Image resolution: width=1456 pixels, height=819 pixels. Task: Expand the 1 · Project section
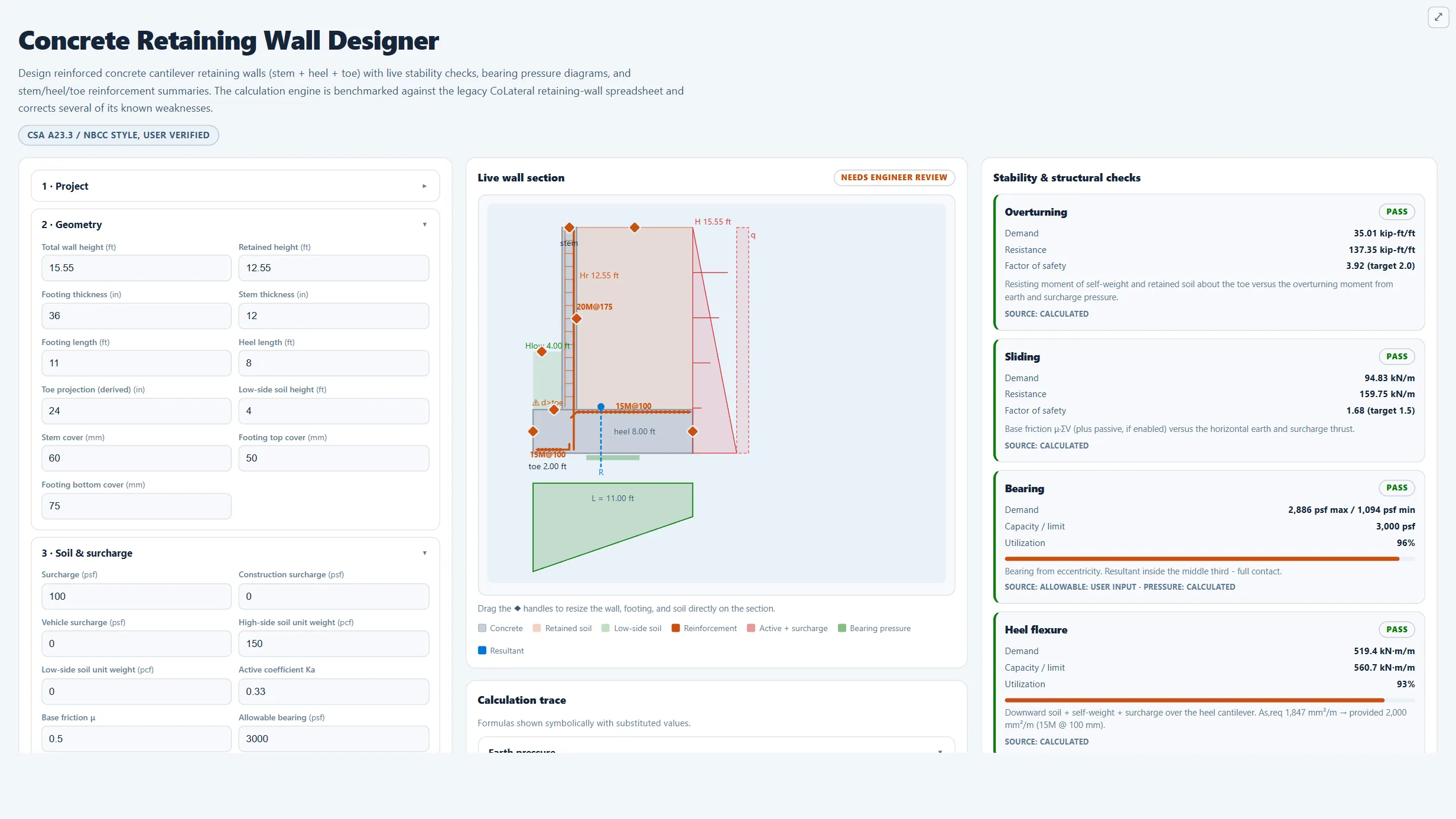(x=235, y=186)
